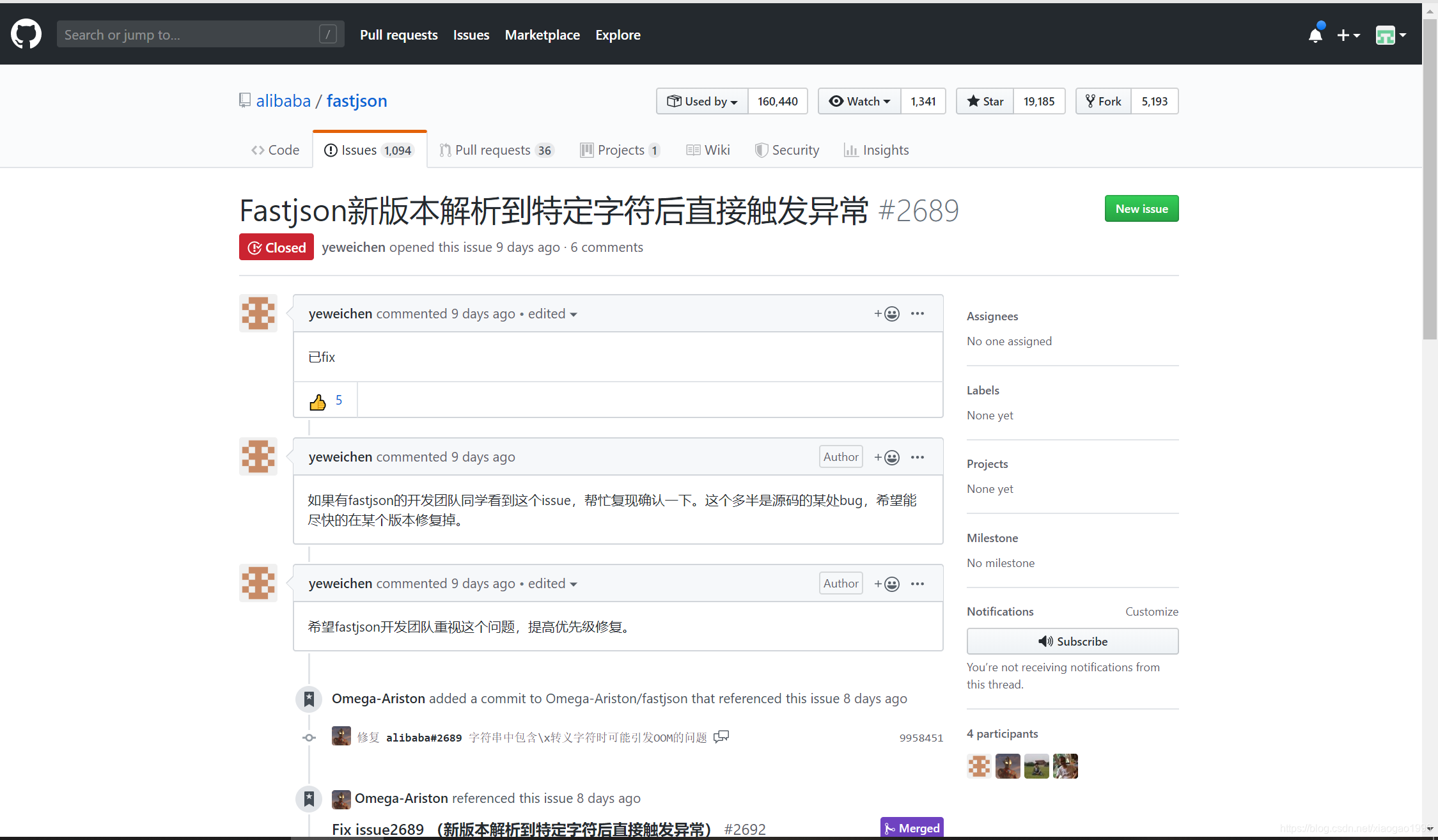Expand the Watch dropdown
The width and height of the screenshot is (1438, 840).
[859, 101]
